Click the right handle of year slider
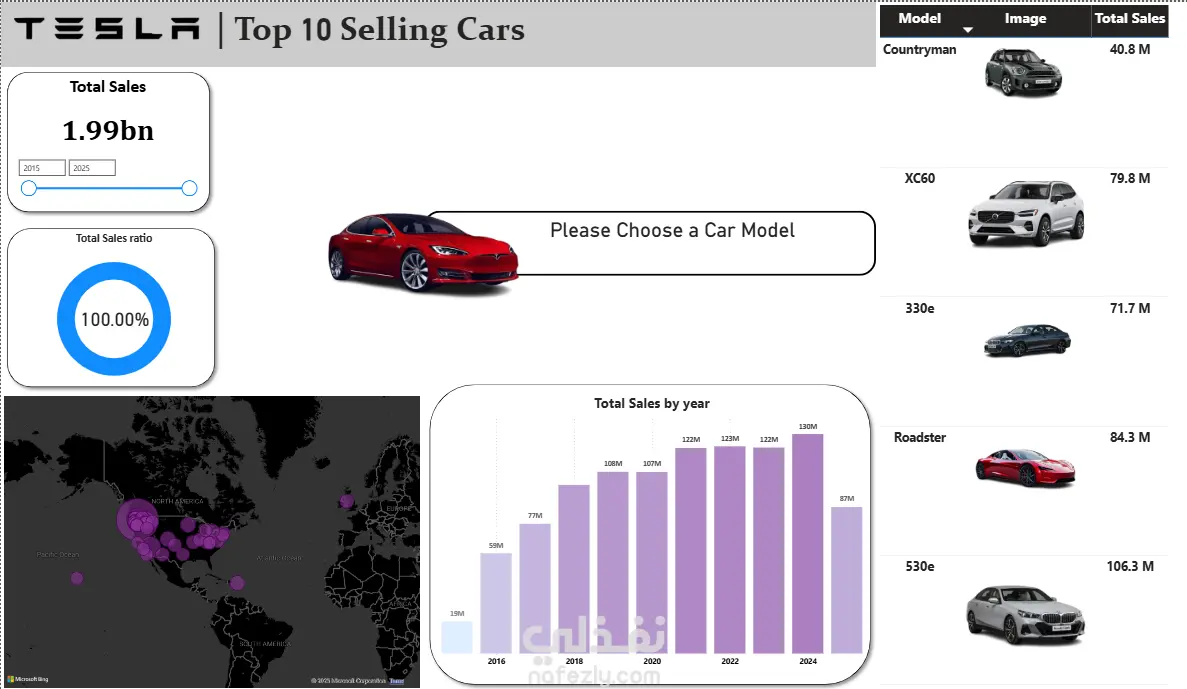This screenshot has height=689, width=1187. click(189, 188)
